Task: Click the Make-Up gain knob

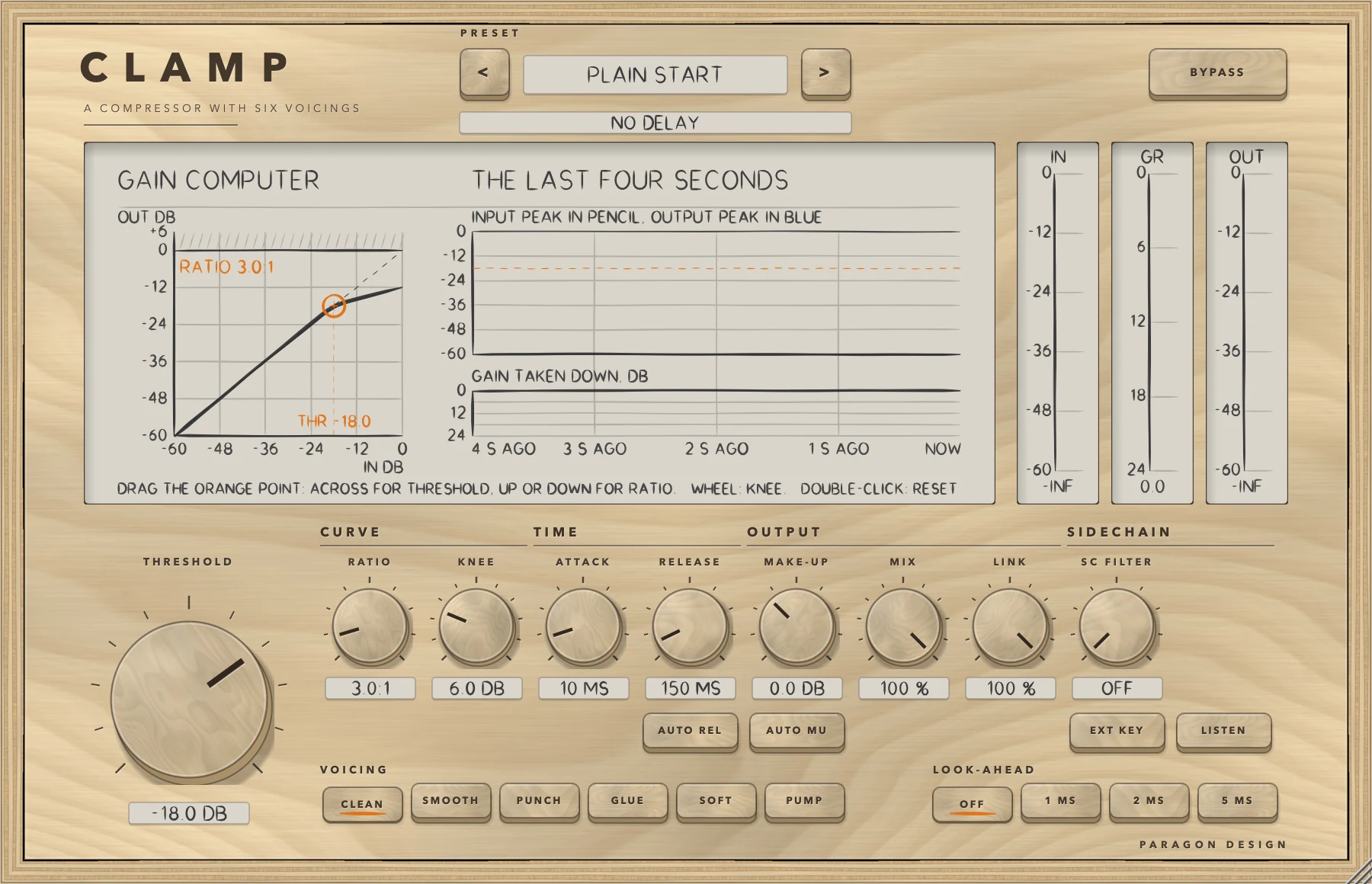Action: (797, 627)
